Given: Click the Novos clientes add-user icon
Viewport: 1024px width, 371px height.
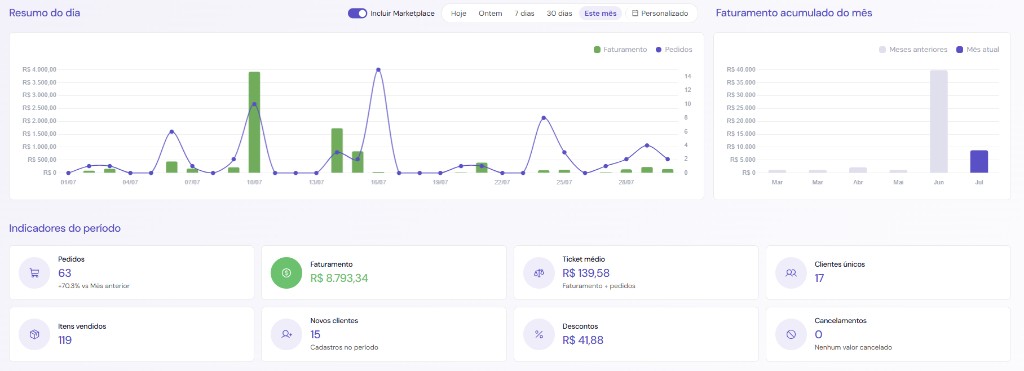Looking at the screenshot, I should click(x=287, y=334).
